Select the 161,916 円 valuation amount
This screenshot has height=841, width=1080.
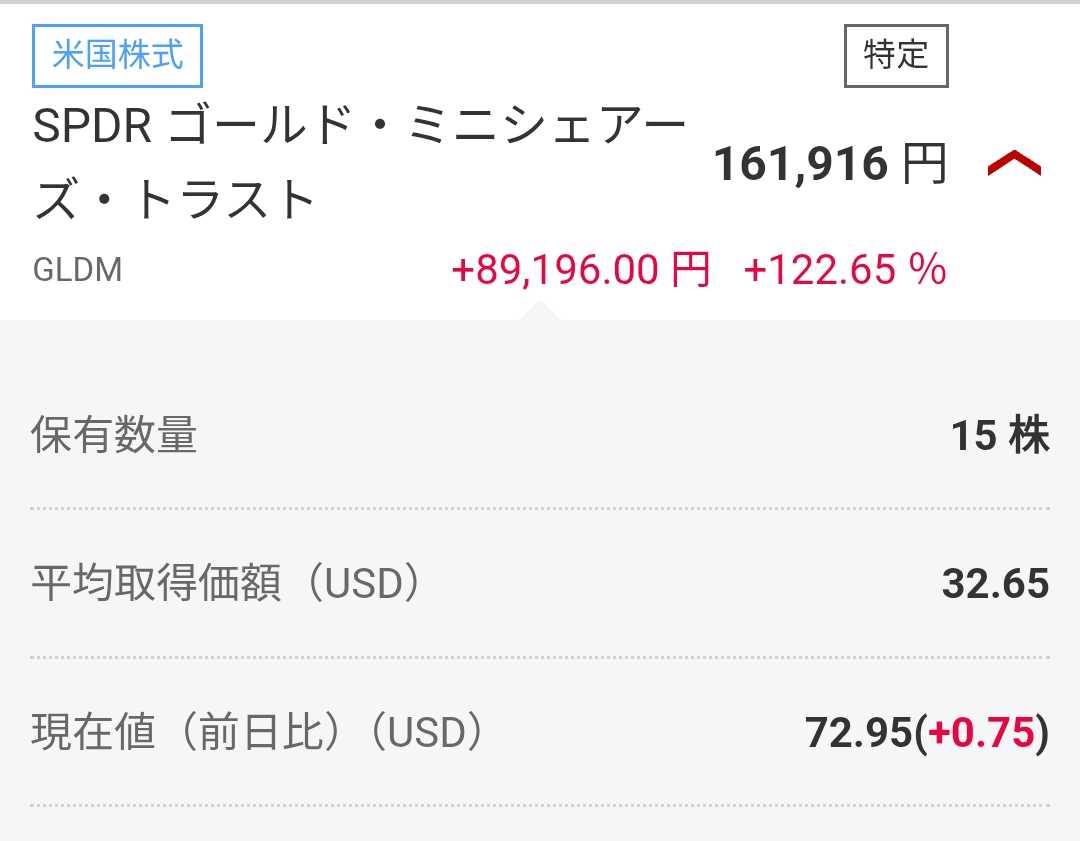click(x=801, y=164)
